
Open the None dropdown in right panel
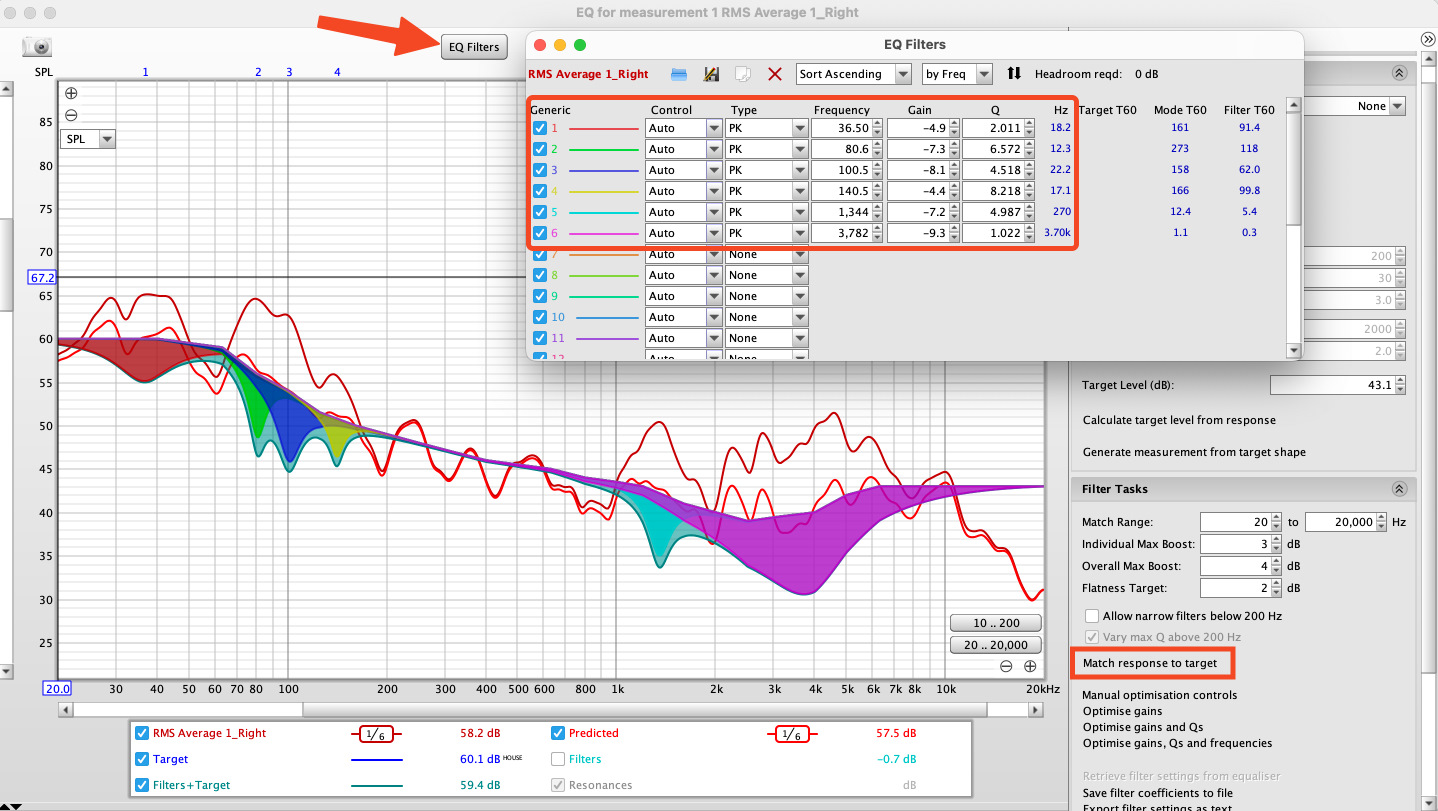(1356, 106)
